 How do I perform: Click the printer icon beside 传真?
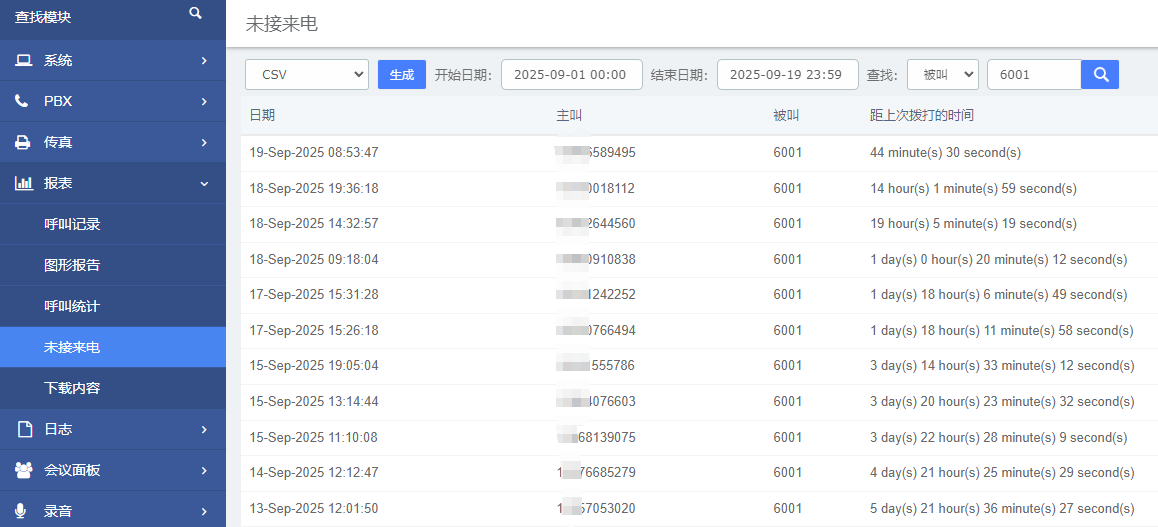click(x=22, y=143)
